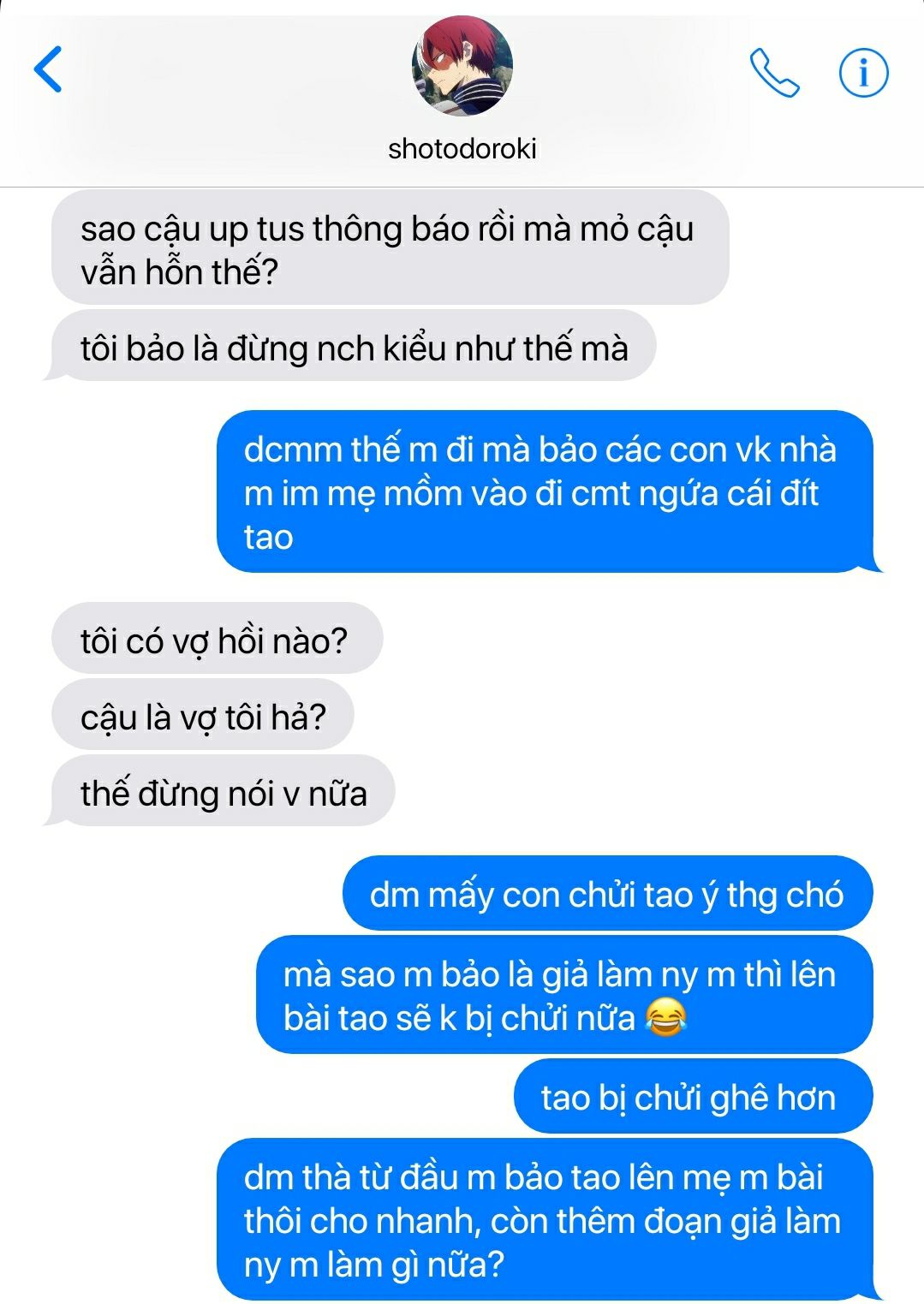The width and height of the screenshot is (924, 1304).
Task: Select the 'tao bị chửi ghê hơn' bubble
Action: tap(693, 1097)
